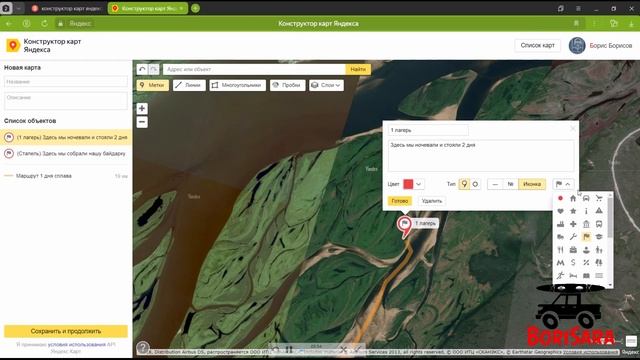This screenshot has width=640, height=360.
Task: Edit the placemark description text area
Action: [x=481, y=156]
